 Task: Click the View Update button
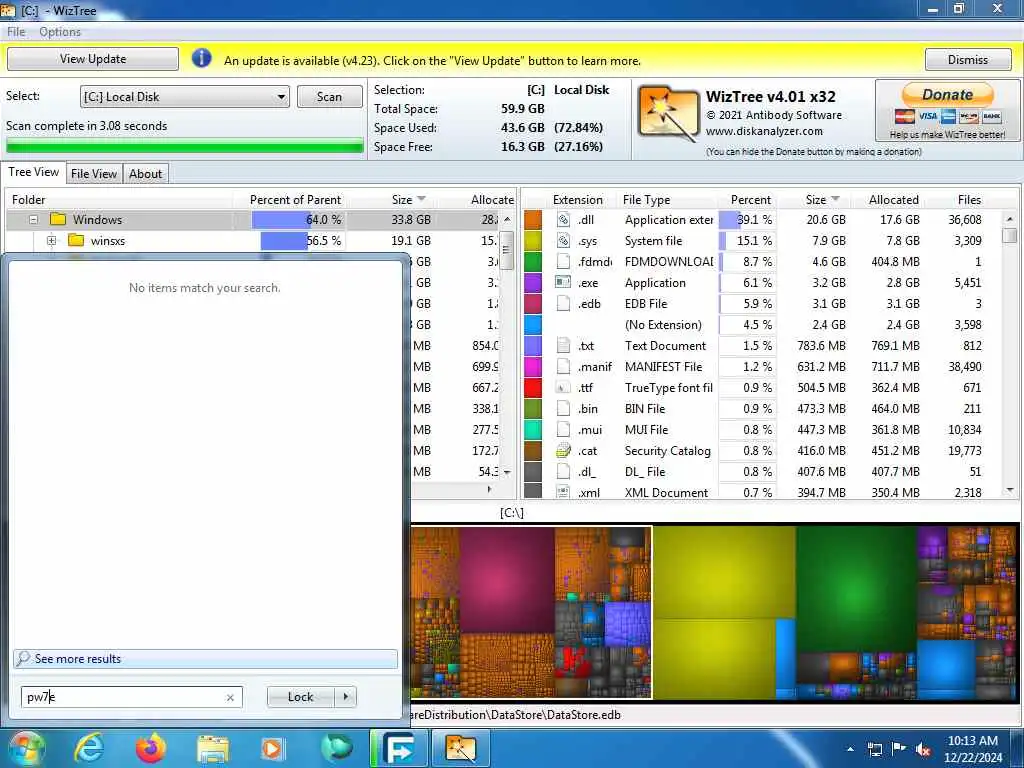click(x=93, y=59)
